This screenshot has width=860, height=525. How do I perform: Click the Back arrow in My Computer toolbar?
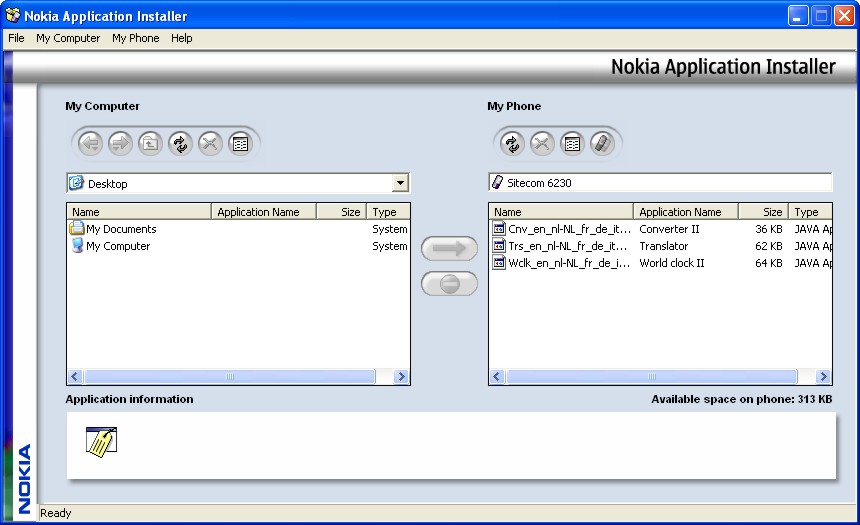tap(90, 144)
